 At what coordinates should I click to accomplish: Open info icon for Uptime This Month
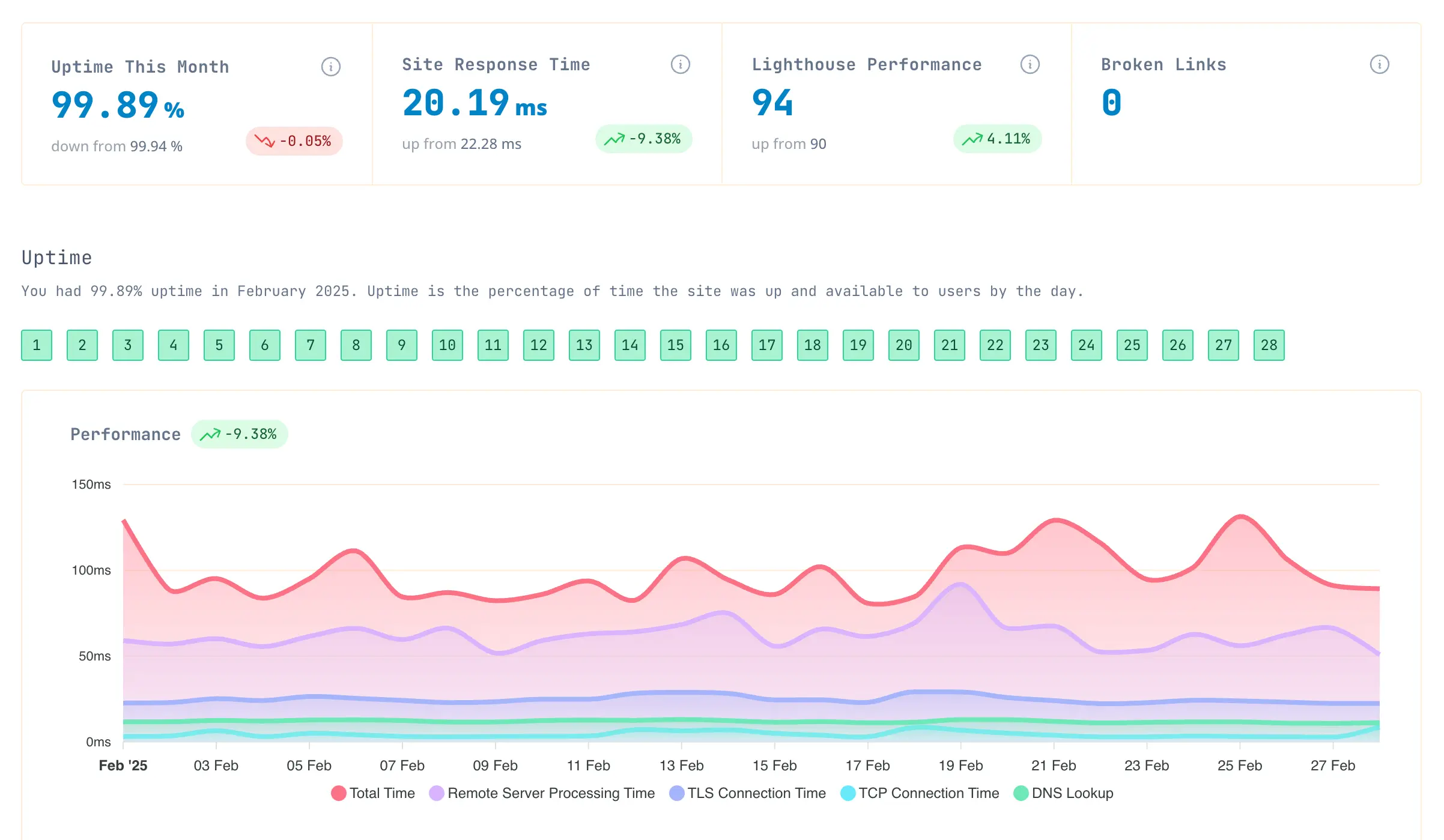[x=330, y=67]
